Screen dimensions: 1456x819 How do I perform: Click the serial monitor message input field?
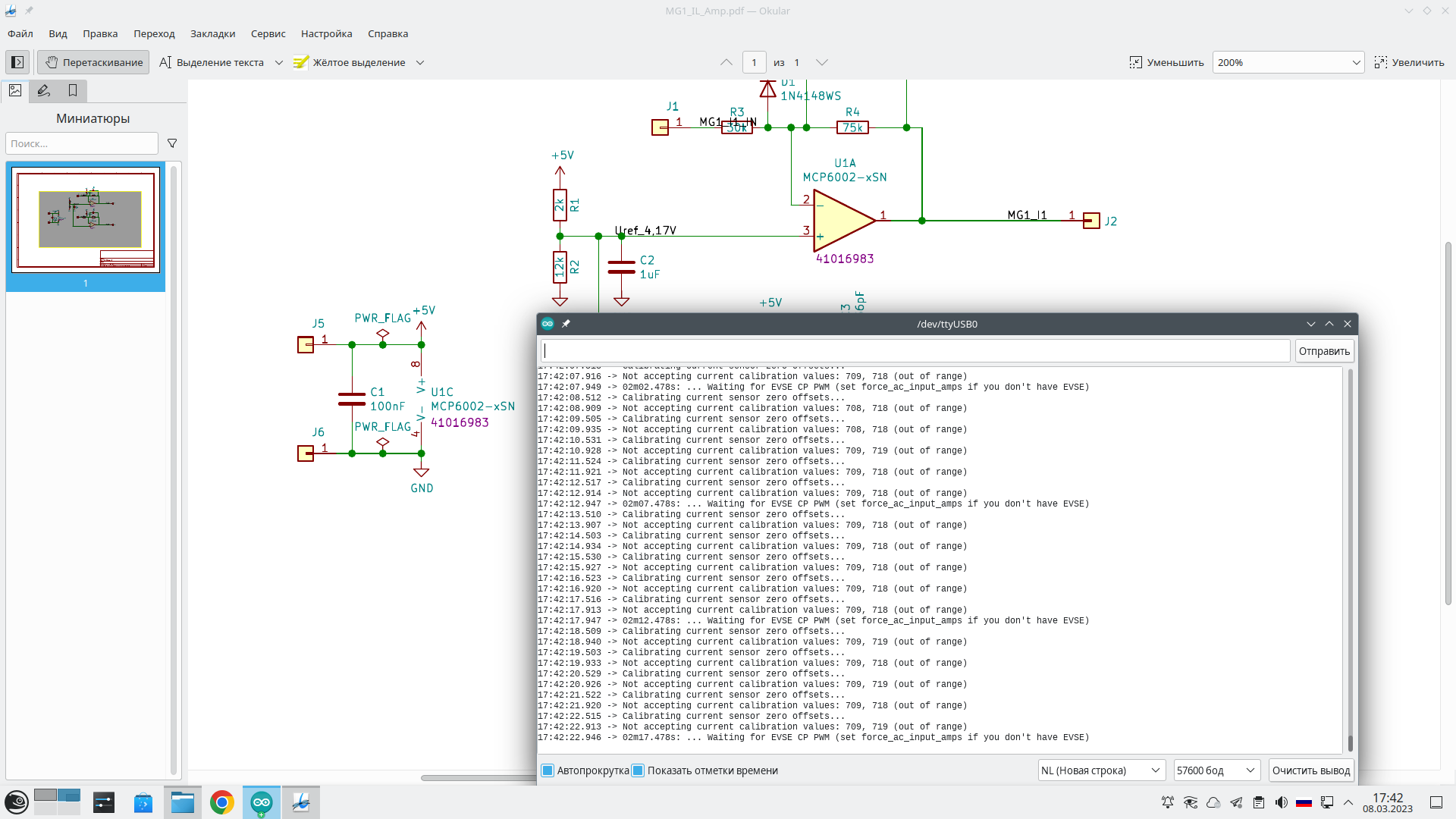(x=915, y=351)
